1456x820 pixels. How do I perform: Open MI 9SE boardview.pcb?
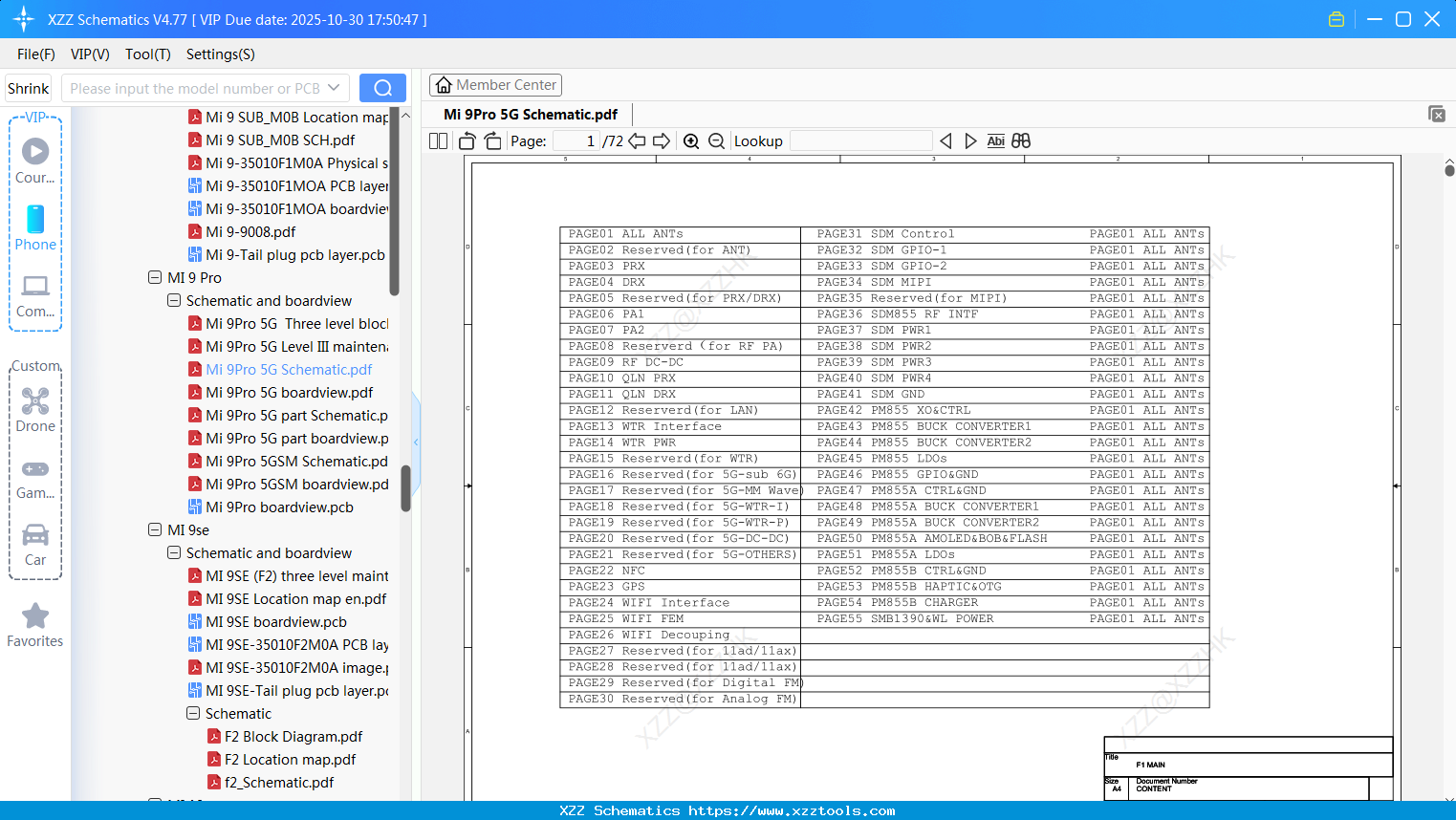click(x=276, y=622)
